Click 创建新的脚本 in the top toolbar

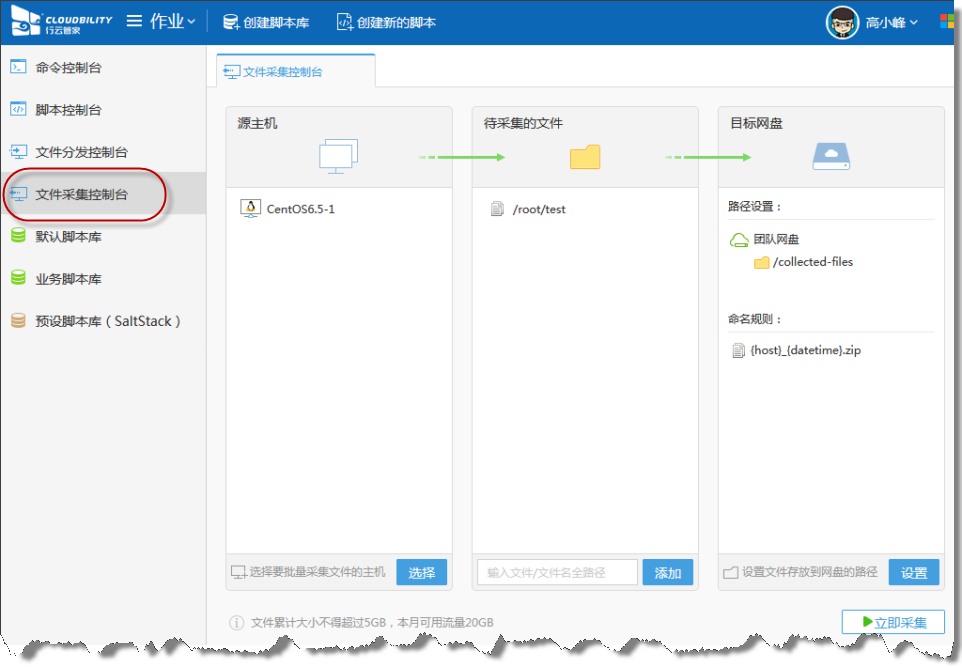pyautogui.click(x=386, y=22)
